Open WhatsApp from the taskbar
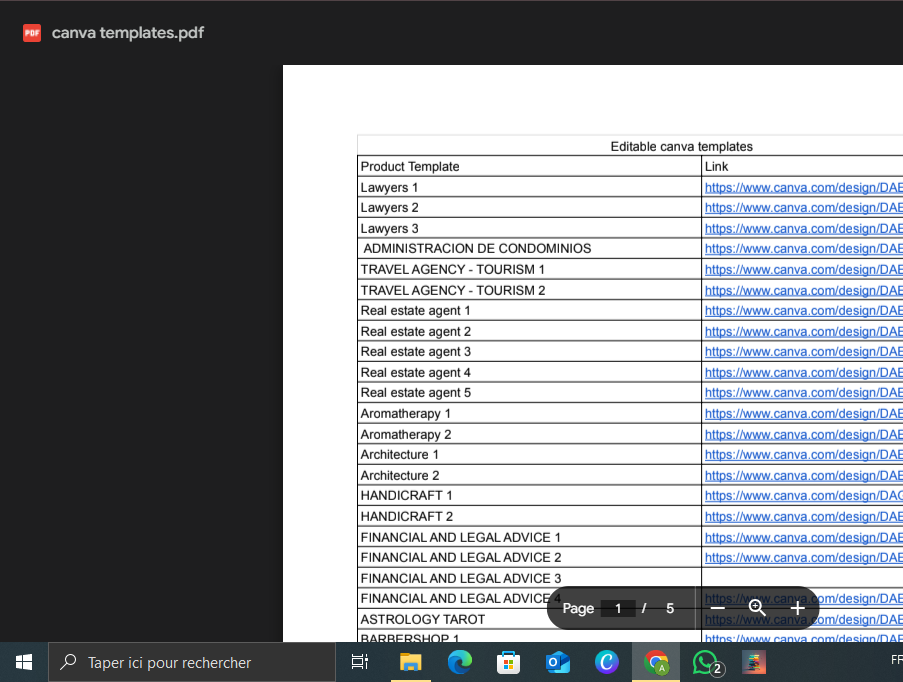The width and height of the screenshot is (903, 682). (707, 662)
